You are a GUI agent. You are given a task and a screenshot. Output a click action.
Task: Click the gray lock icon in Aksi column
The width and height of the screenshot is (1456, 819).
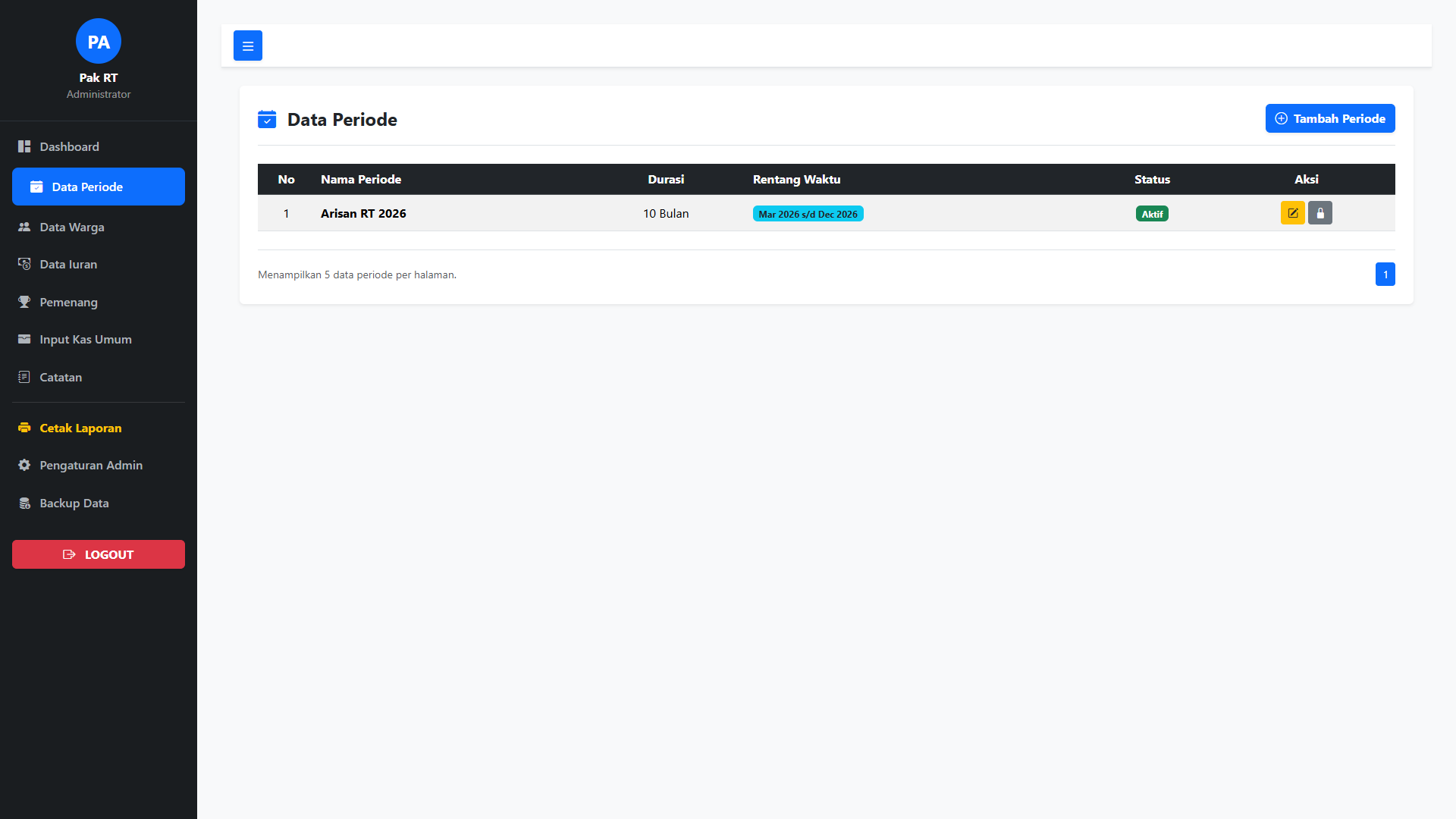coord(1320,213)
